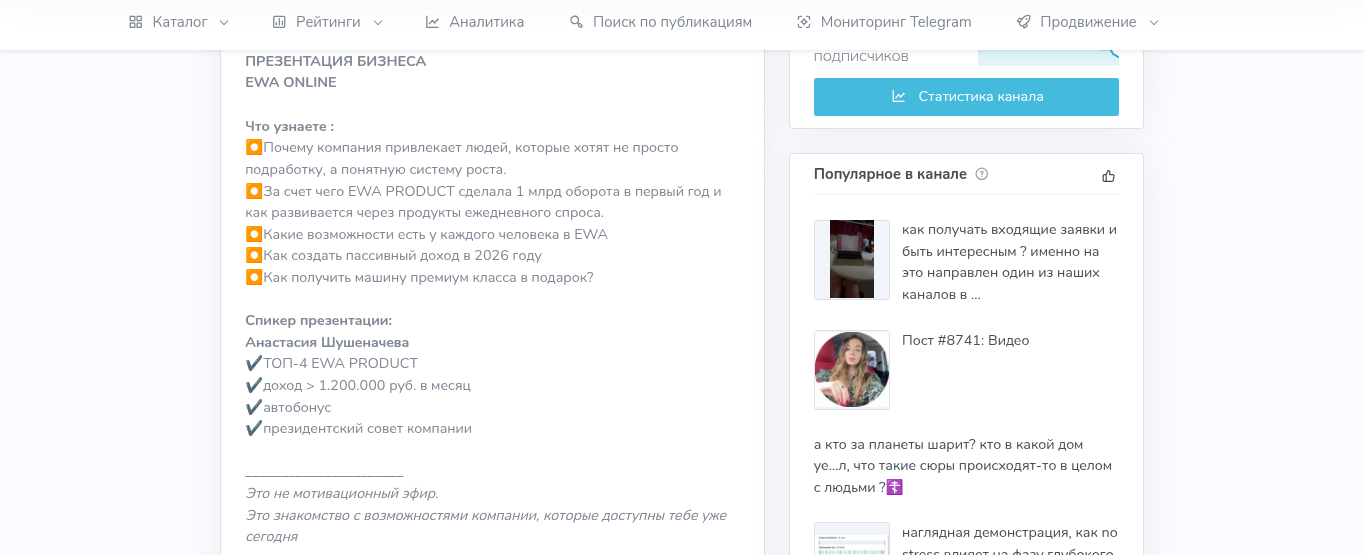Screen dimensions: 1364x555
Task: Open thumbnail of наглядная демонстрация post
Action: point(852,539)
